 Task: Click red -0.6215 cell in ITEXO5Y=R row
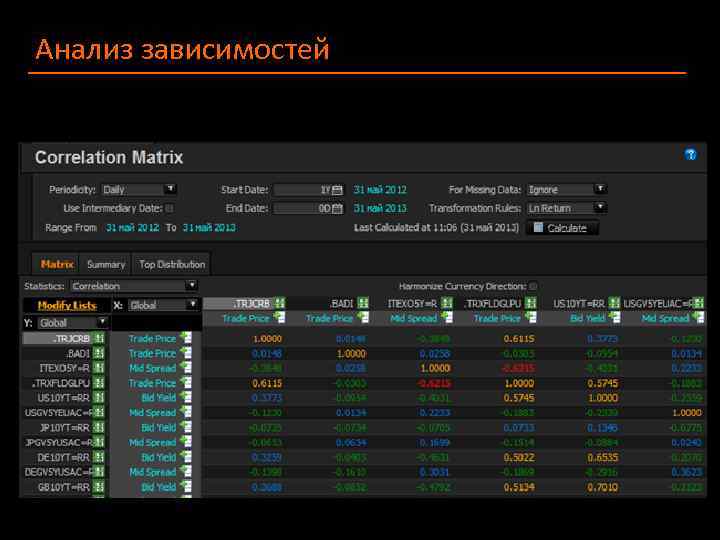click(518, 368)
